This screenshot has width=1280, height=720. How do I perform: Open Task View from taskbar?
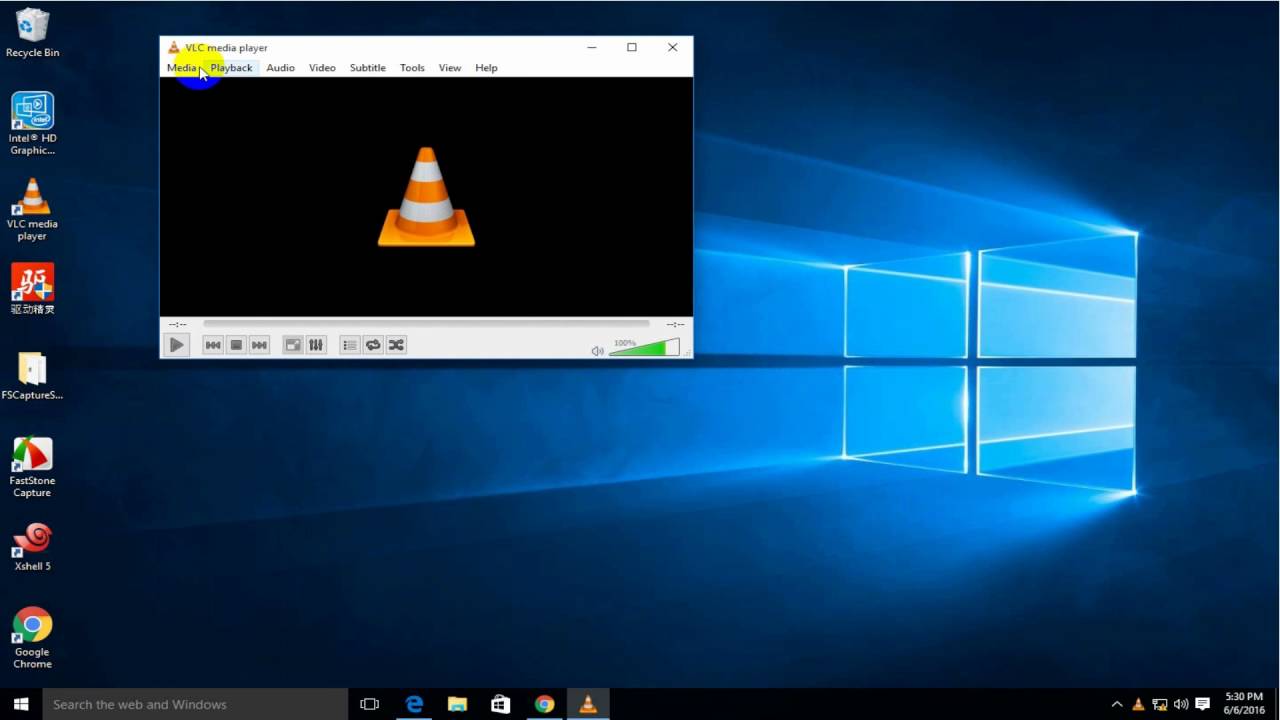(x=369, y=704)
